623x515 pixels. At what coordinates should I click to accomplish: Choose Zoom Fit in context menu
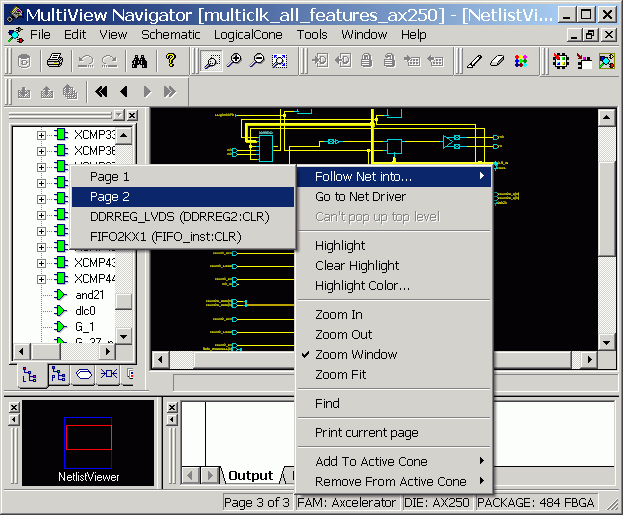point(395,375)
